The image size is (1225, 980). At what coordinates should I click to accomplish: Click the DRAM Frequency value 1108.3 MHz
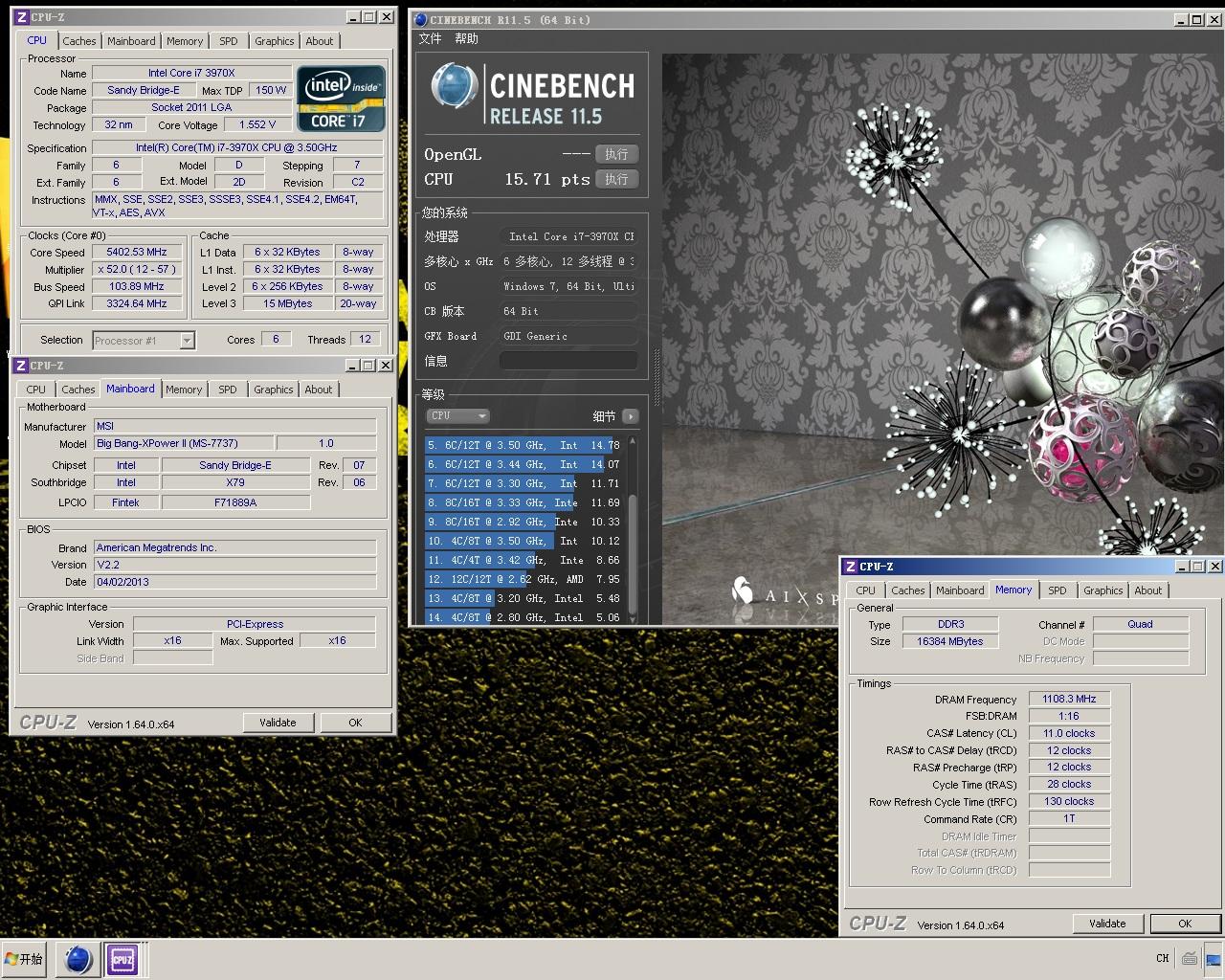point(1069,699)
